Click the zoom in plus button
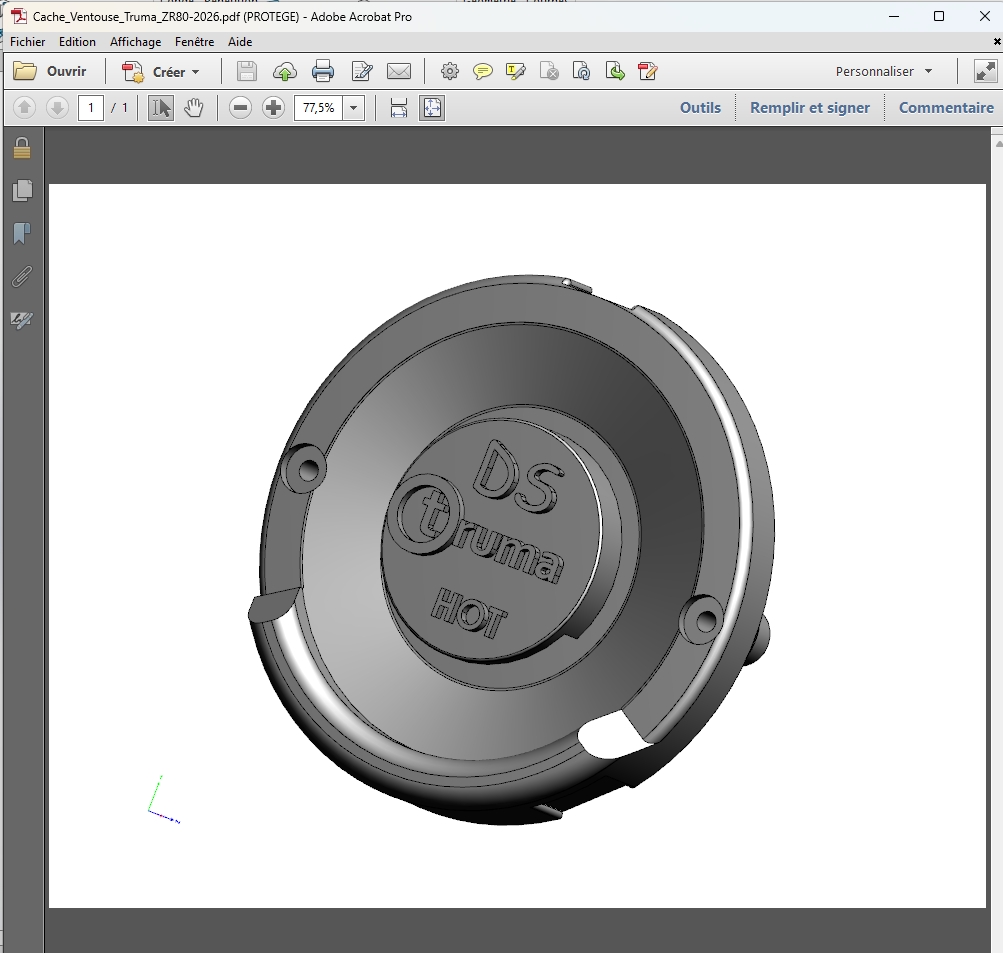1003x953 pixels. [273, 108]
